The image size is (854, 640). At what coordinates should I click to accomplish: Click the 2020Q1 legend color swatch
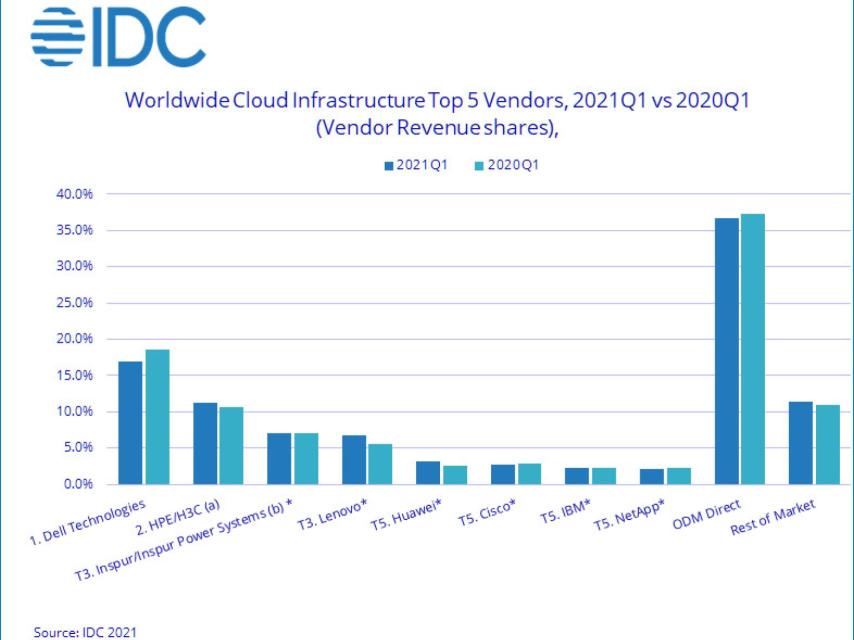pos(478,165)
